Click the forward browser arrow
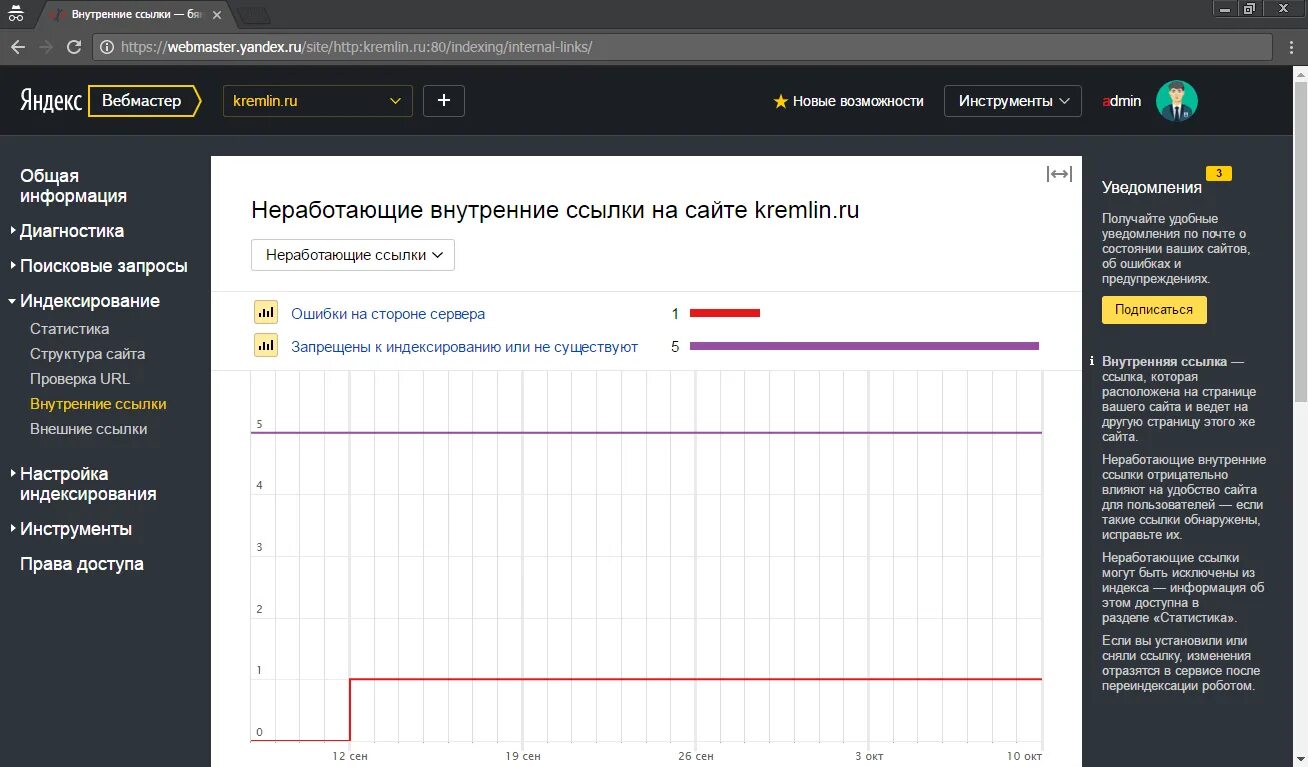This screenshot has height=767, width=1308. click(x=46, y=47)
